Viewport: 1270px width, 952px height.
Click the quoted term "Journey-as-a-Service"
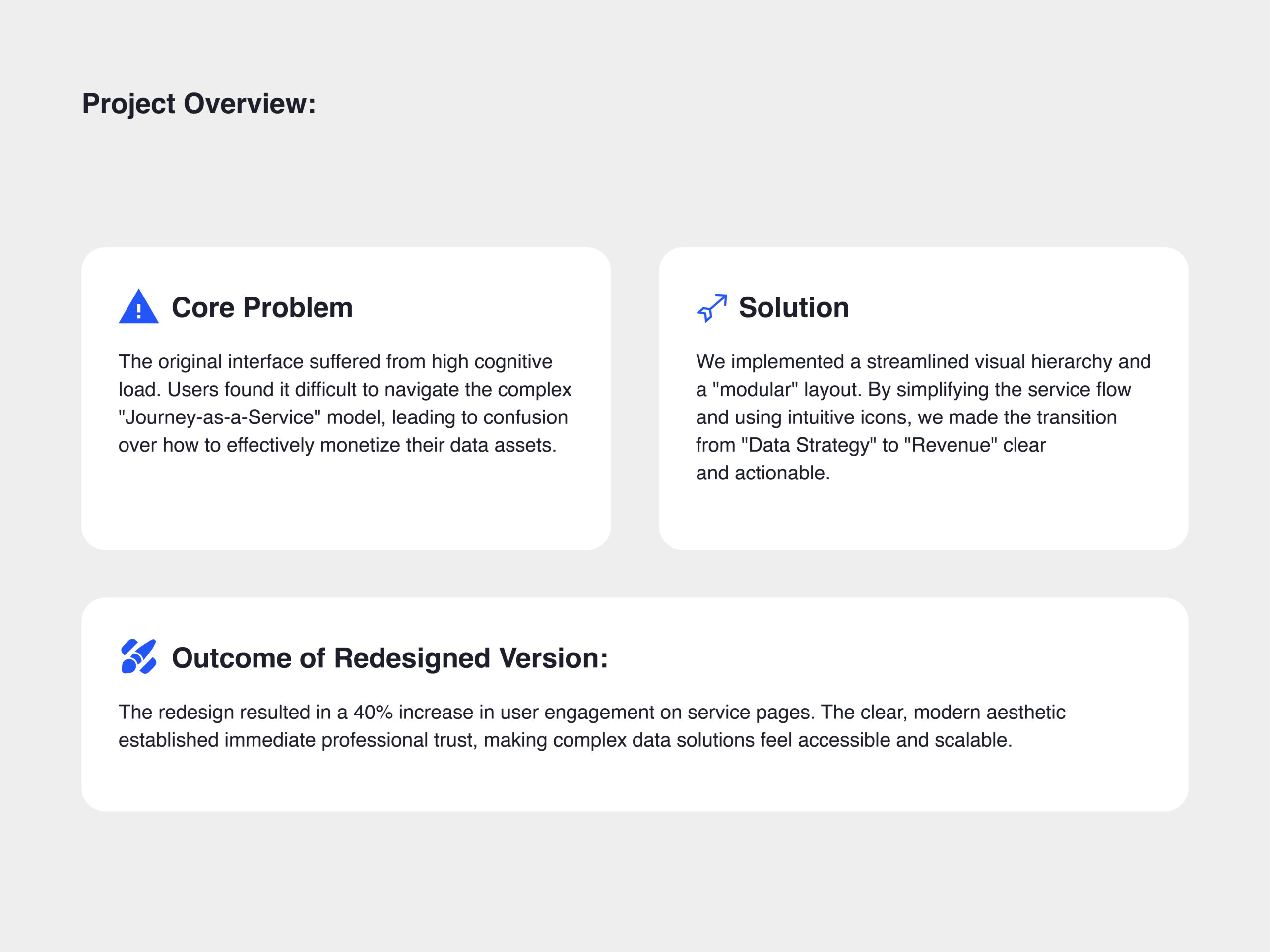[x=219, y=417]
